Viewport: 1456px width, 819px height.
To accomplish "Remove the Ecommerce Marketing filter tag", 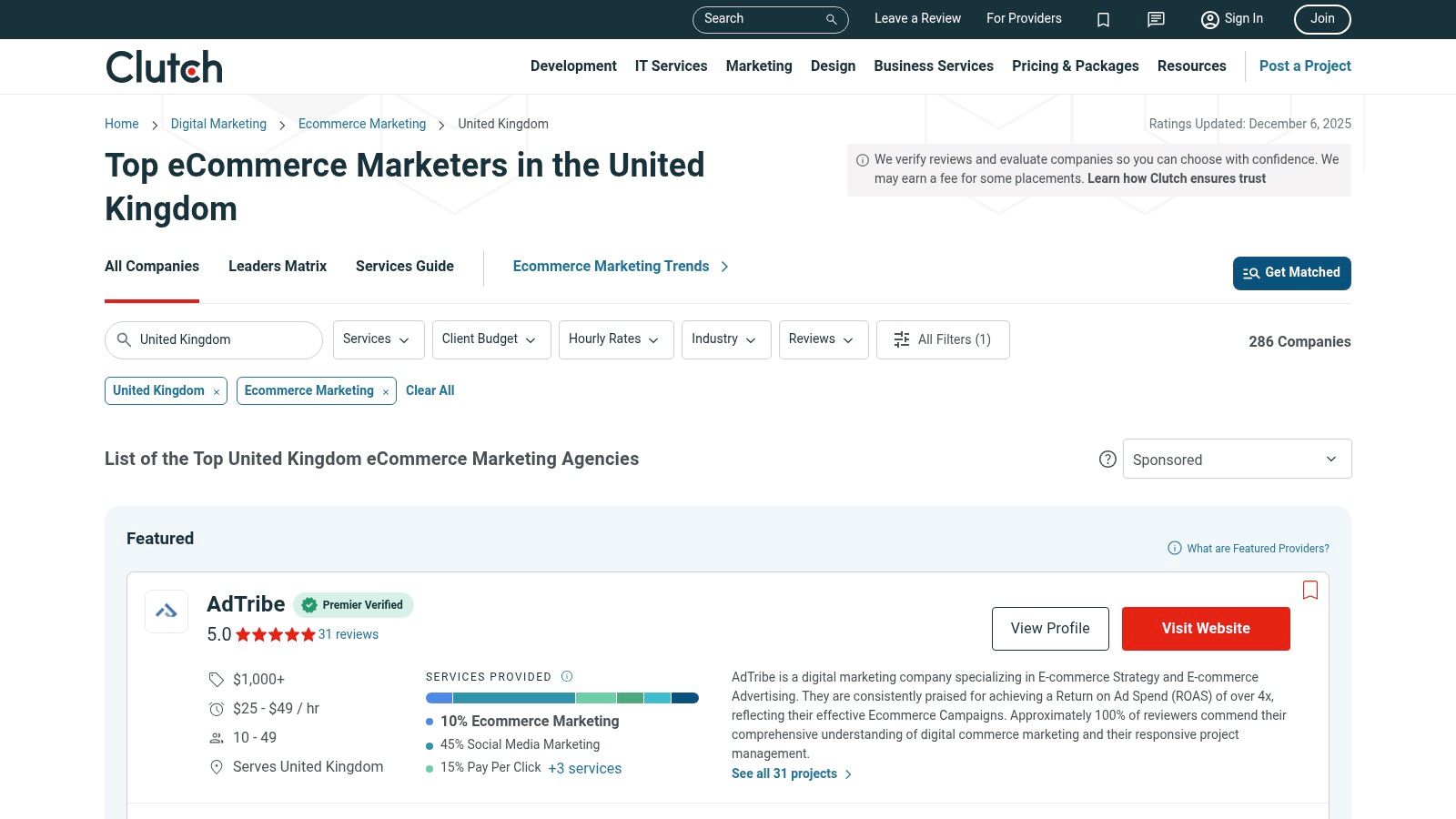I will 386,391.
